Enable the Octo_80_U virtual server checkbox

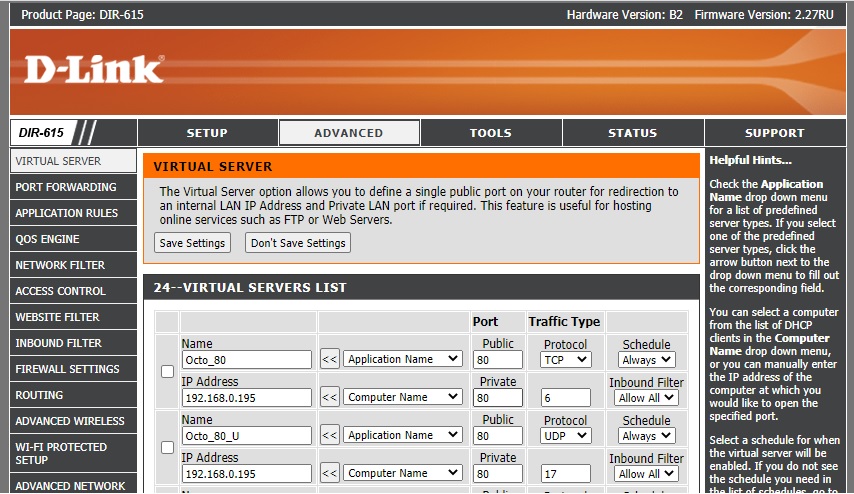(x=168, y=448)
